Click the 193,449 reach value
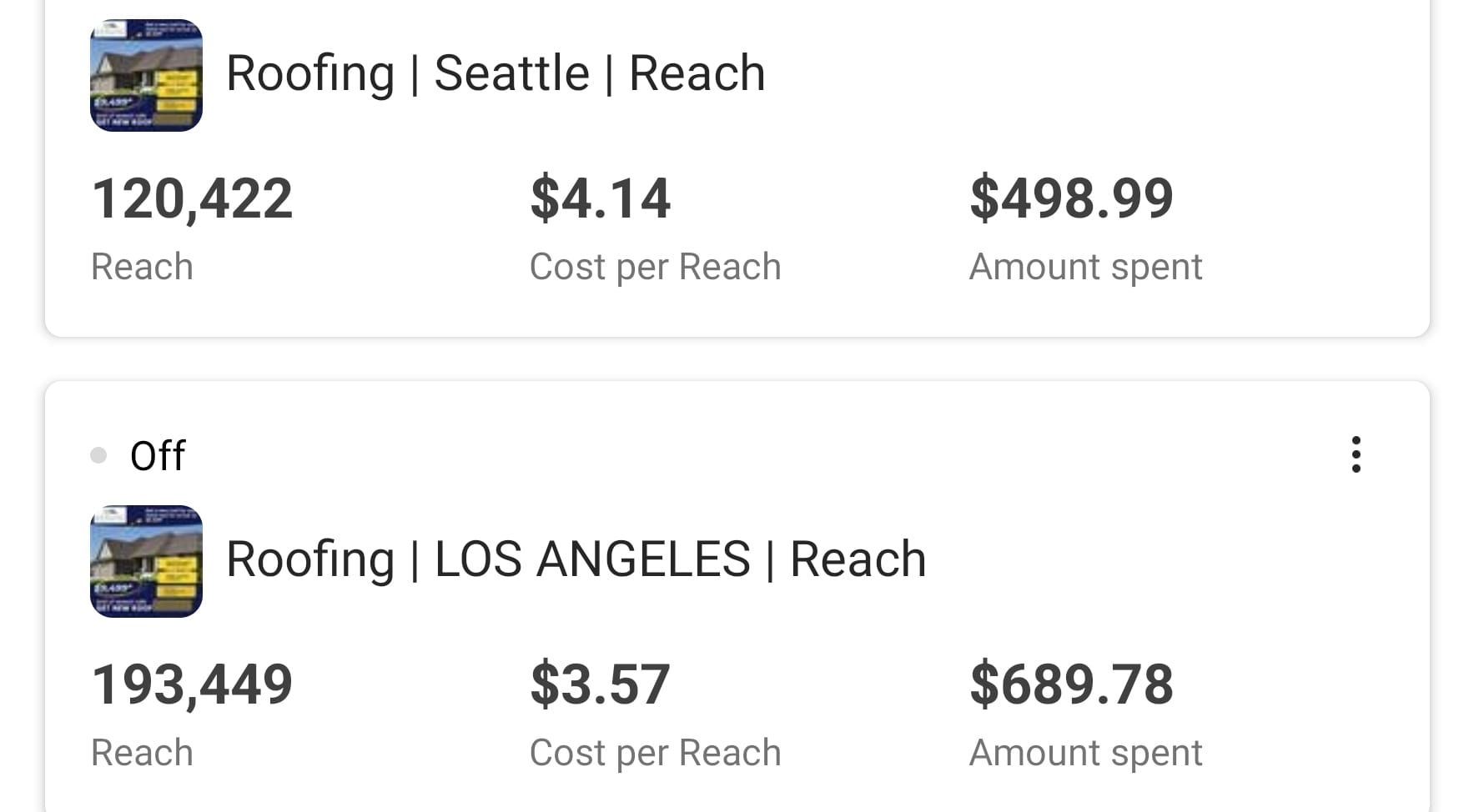Image resolution: width=1474 pixels, height=812 pixels. point(192,685)
